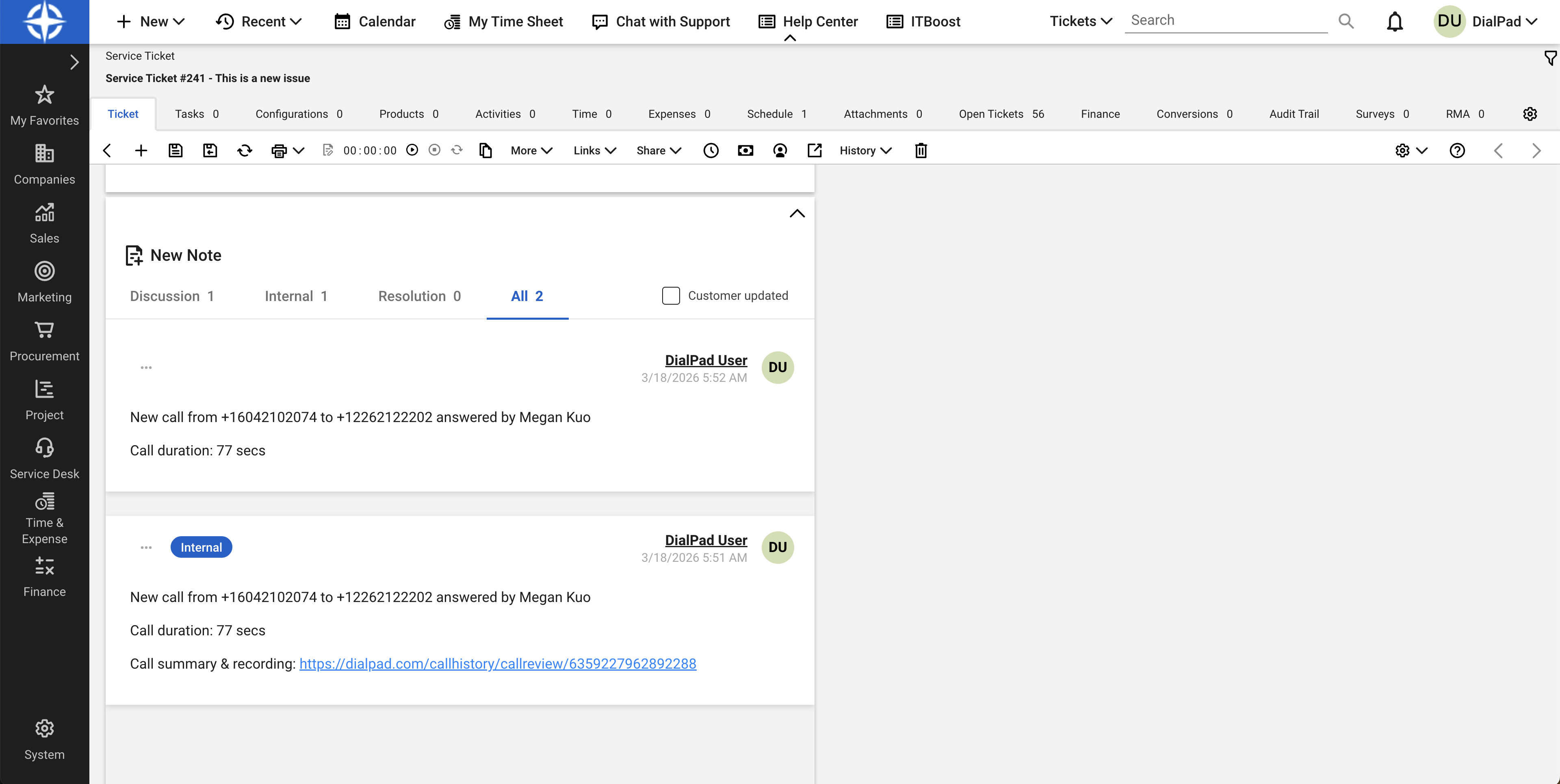Switch to the Configurations tab

click(x=299, y=114)
